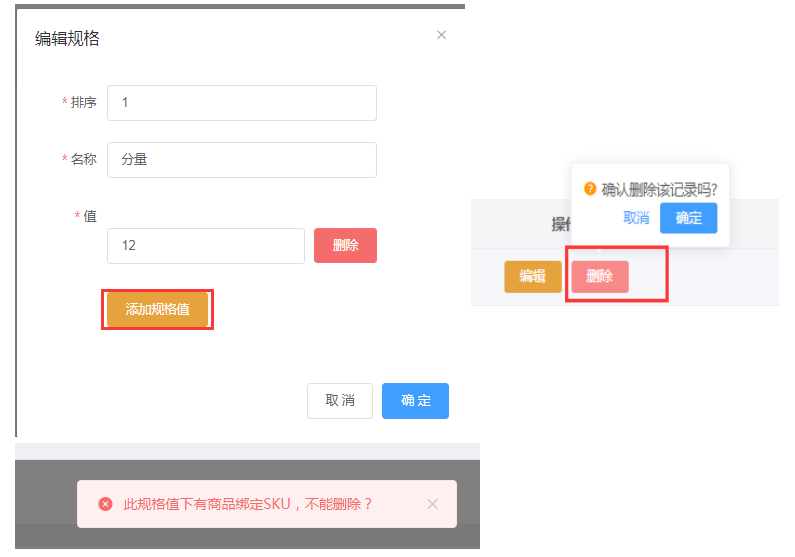Confirm the 编辑规格 dialog with 确定
Screen dimensions: 795x557
[x=415, y=401]
